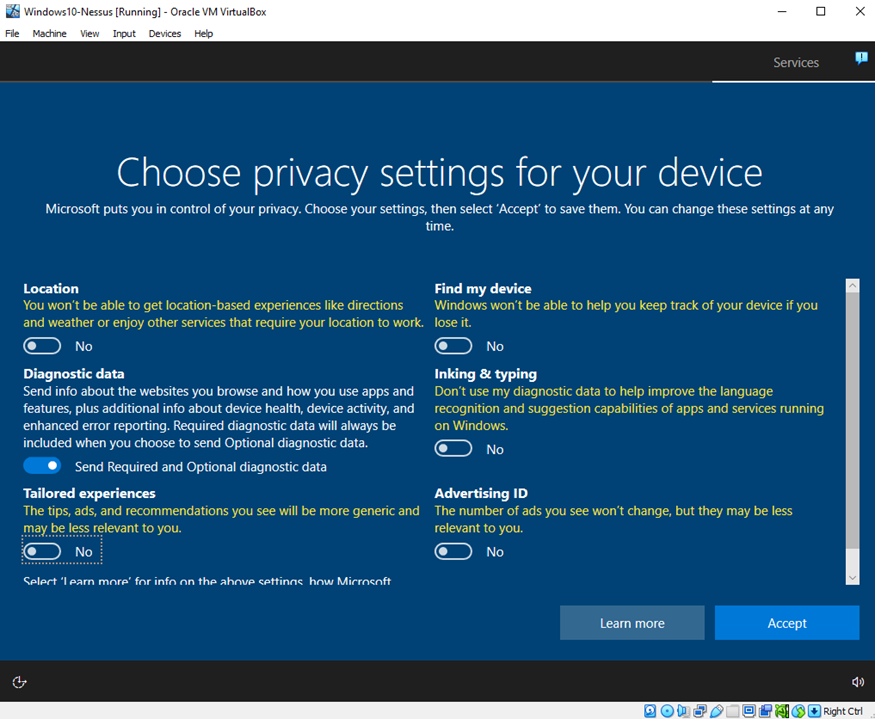Turn off the Diagnostic data toggle

[x=43, y=466]
